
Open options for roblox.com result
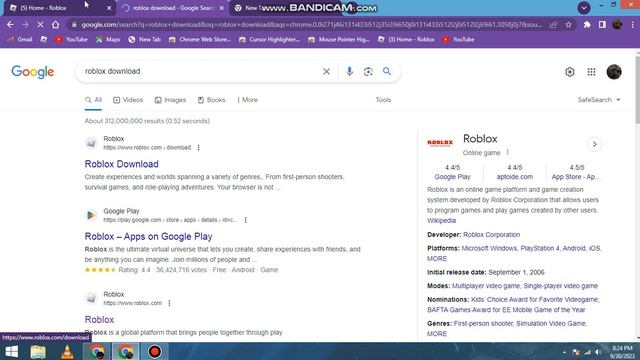[169, 303]
